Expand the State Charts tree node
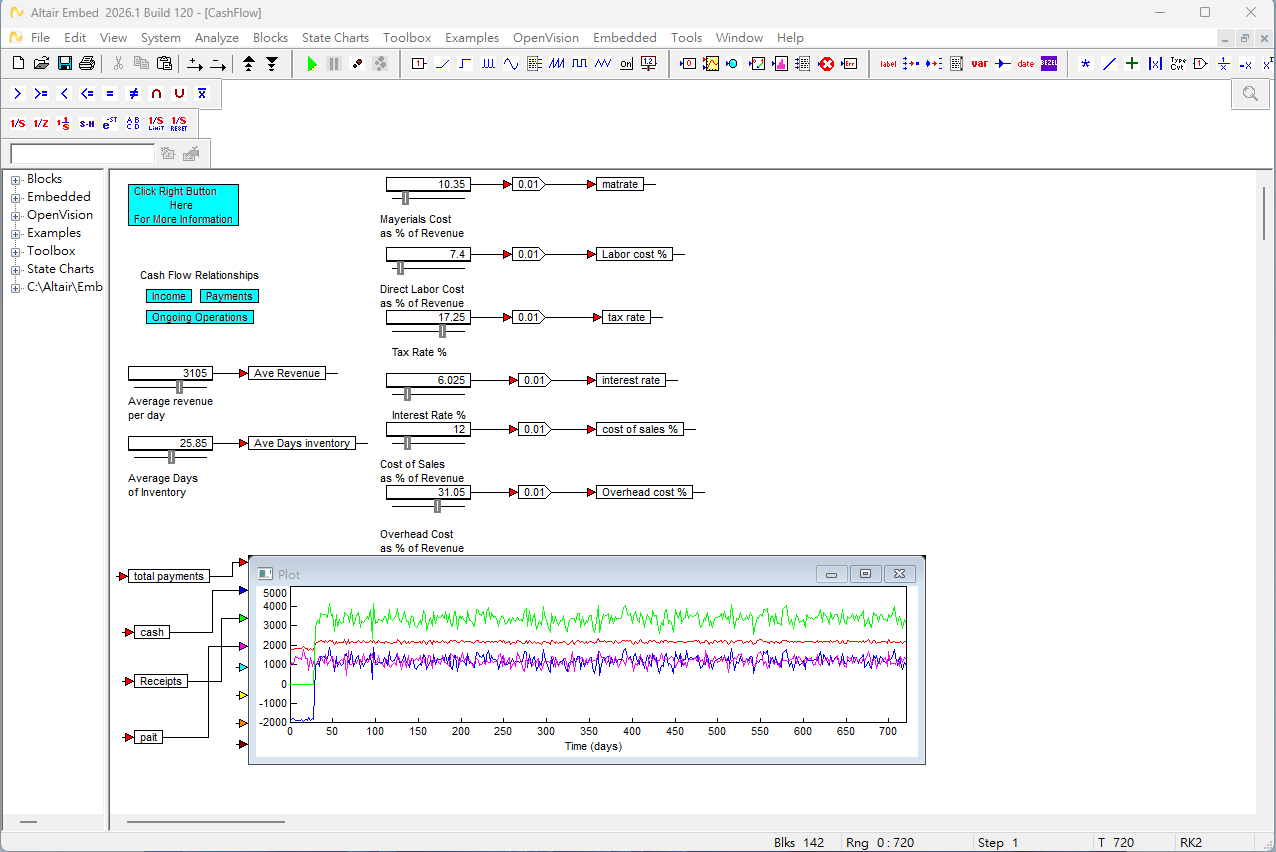This screenshot has height=852, width=1276. [16, 270]
